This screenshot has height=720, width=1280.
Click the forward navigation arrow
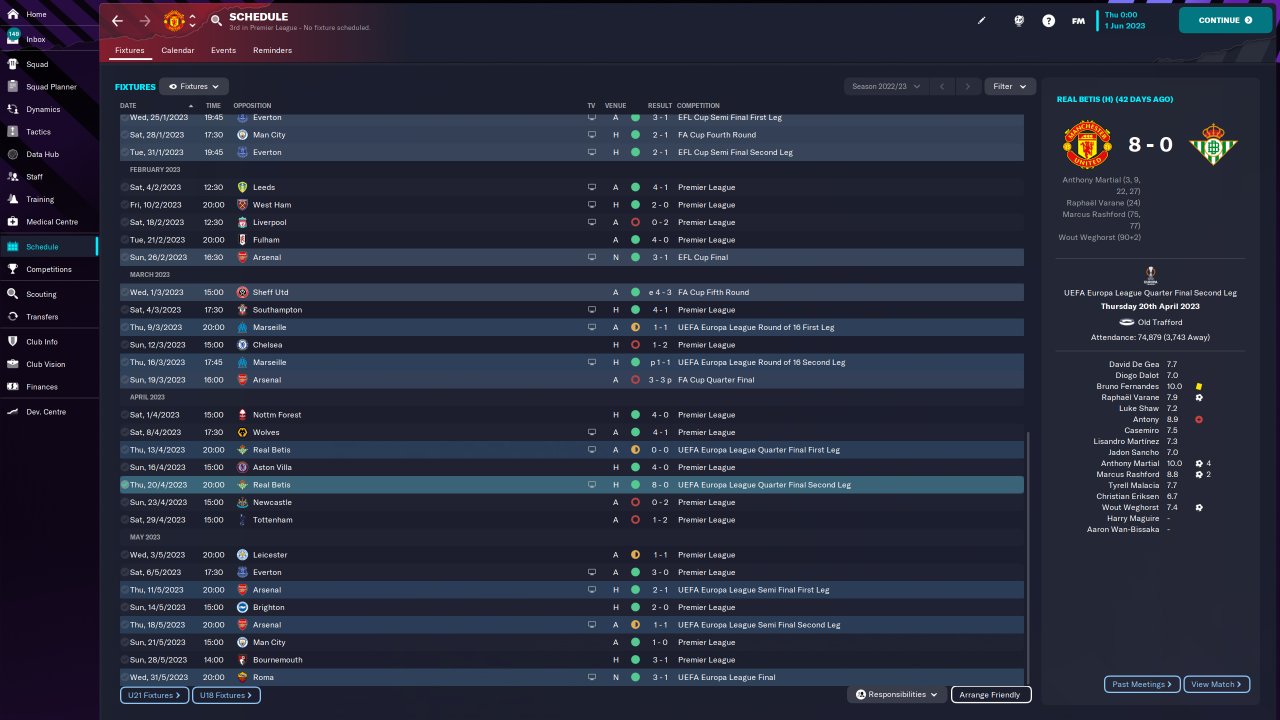pos(145,21)
